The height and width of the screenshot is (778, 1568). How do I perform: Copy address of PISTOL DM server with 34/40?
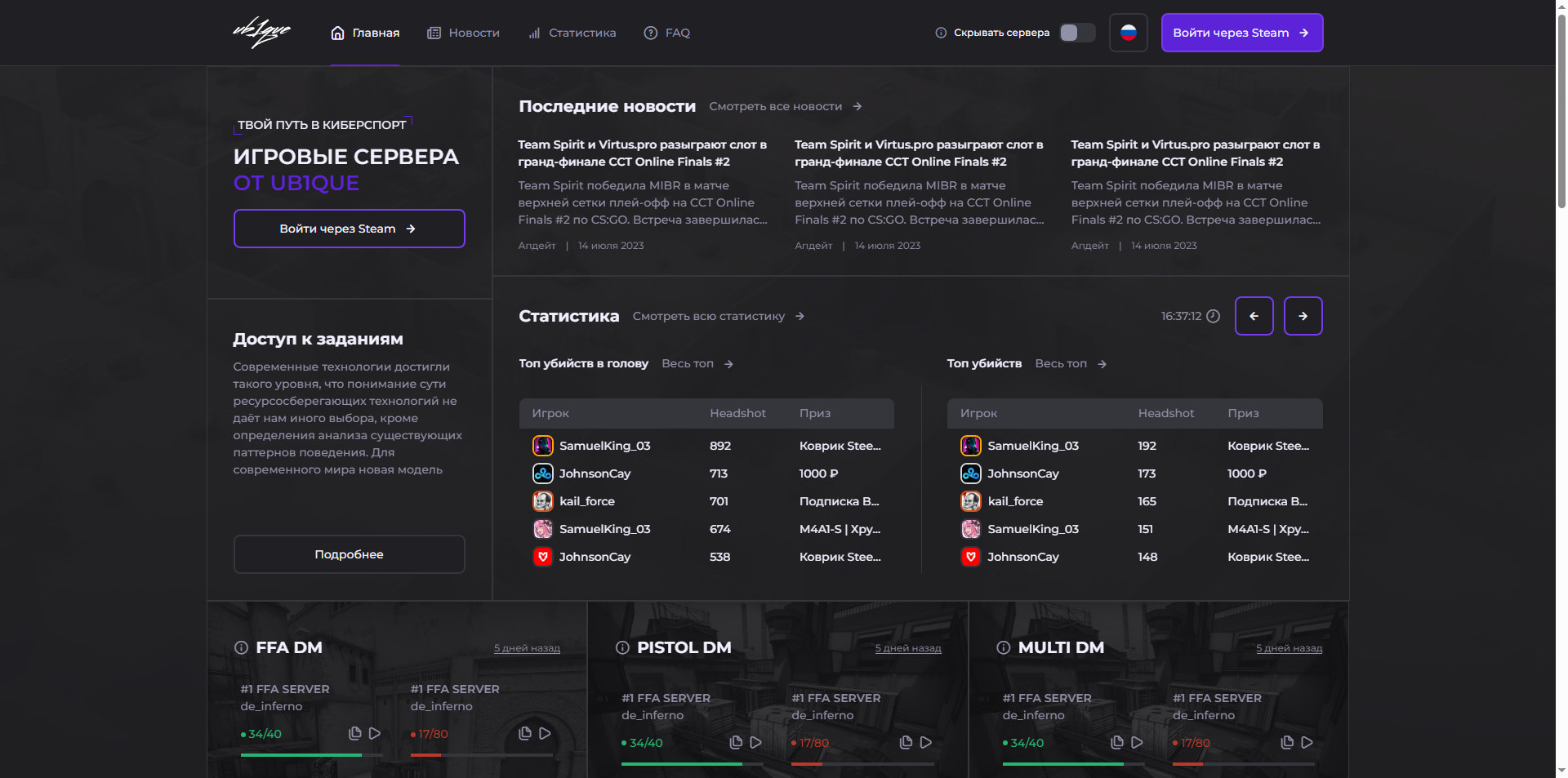736,742
